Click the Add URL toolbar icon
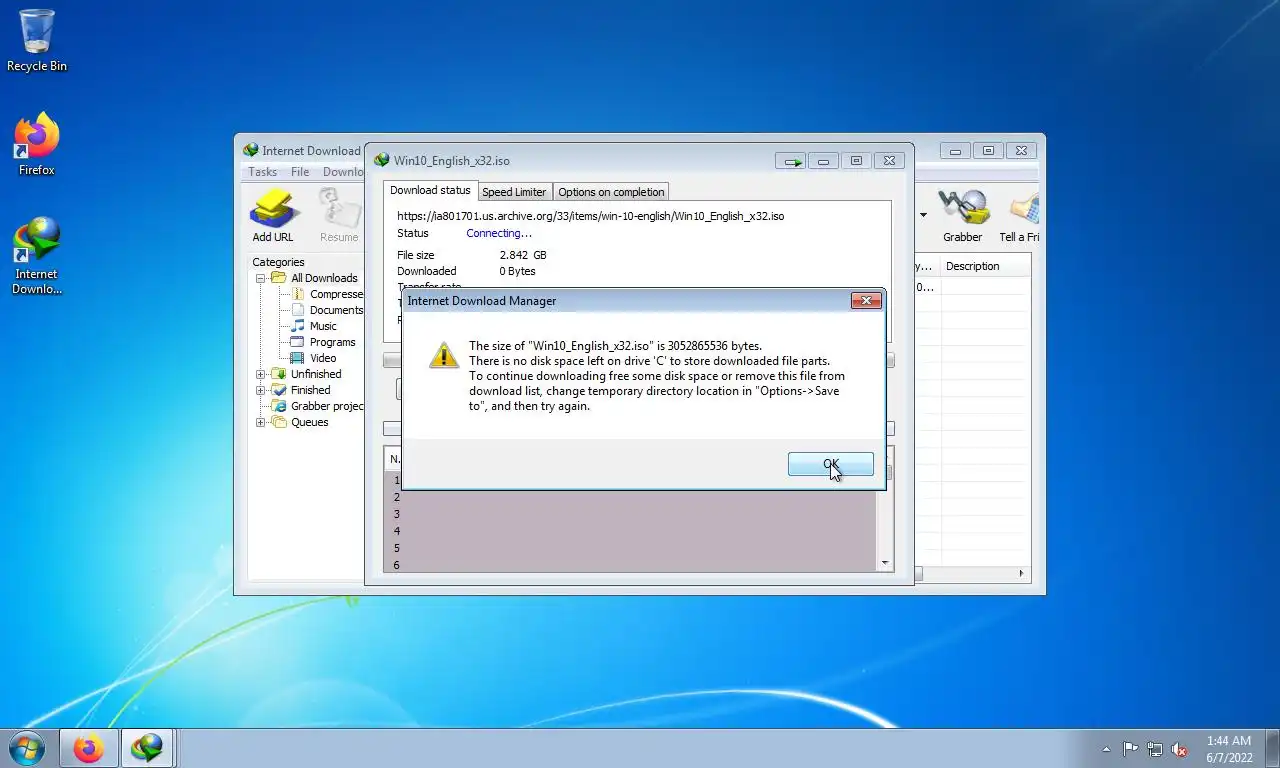 (273, 217)
